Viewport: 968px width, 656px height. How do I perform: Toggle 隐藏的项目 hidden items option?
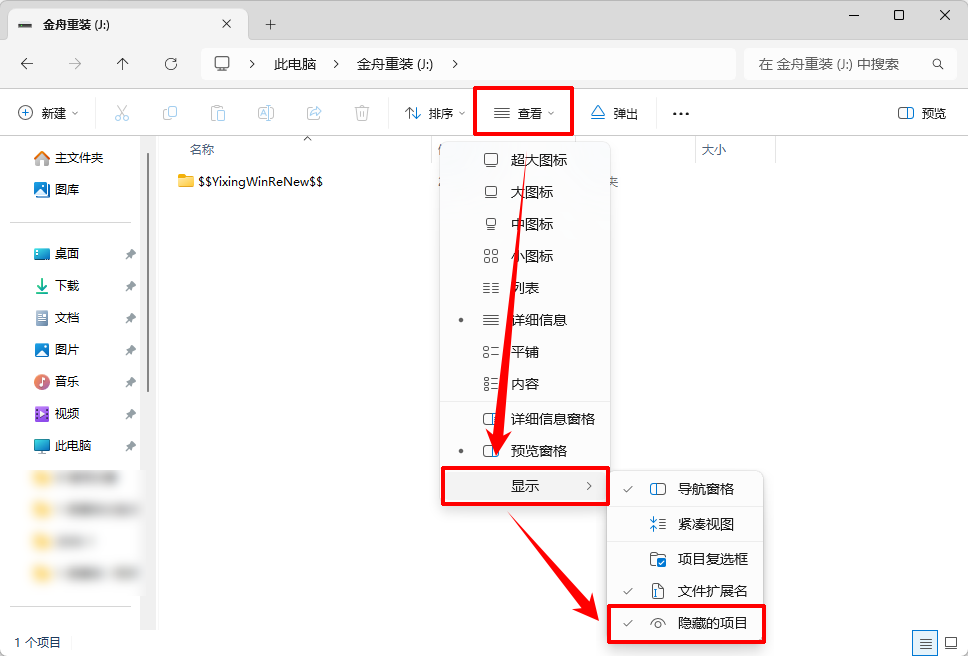coord(686,623)
